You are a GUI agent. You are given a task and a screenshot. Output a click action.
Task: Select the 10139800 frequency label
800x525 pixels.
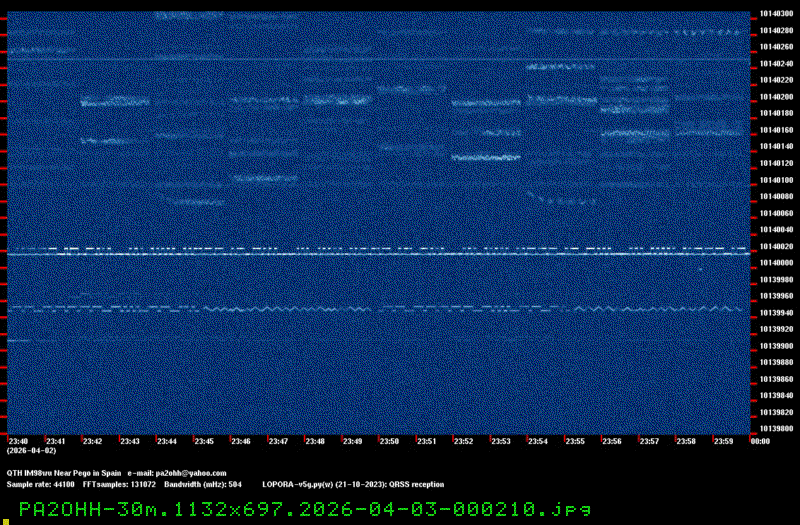(x=777, y=429)
